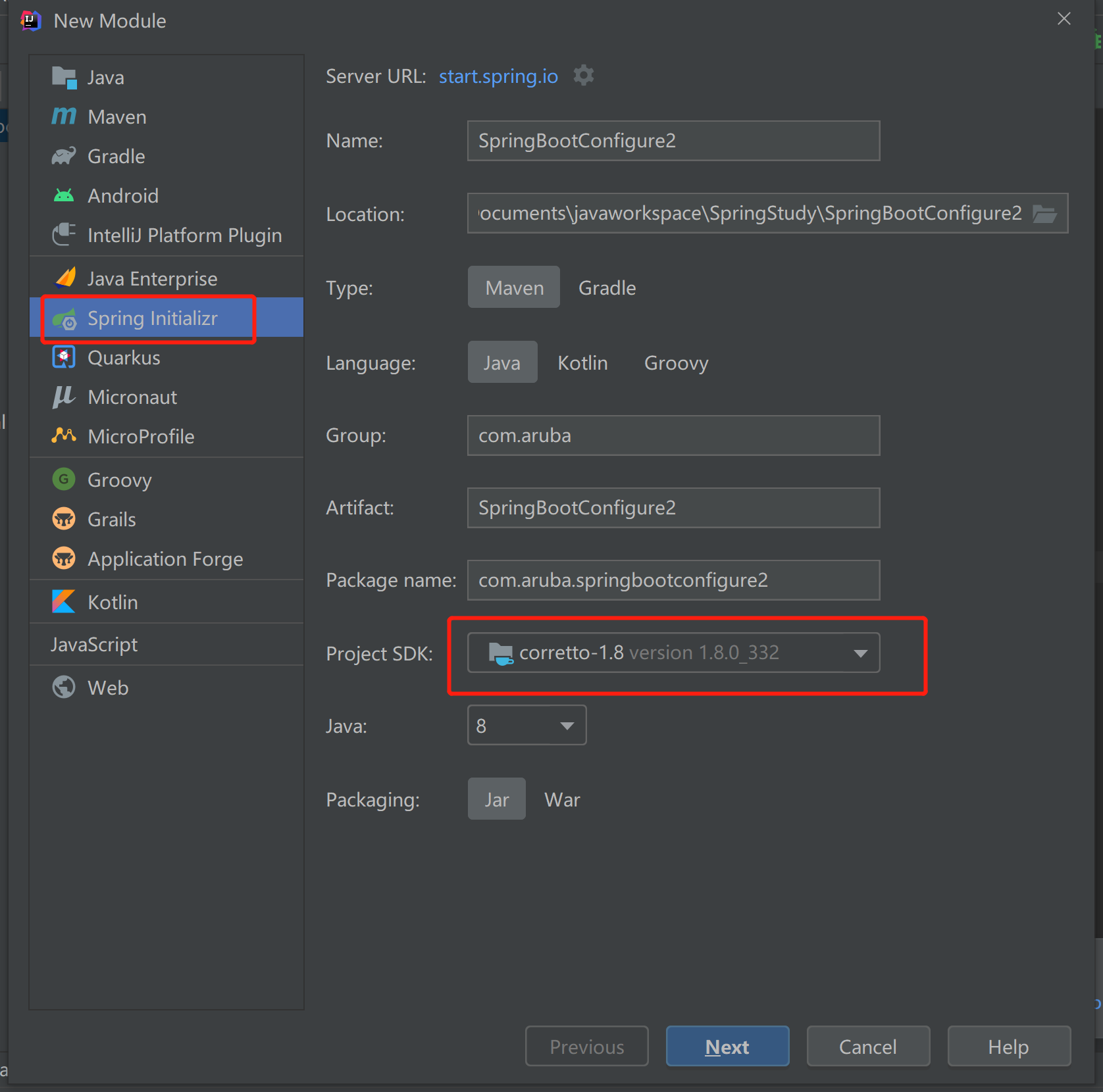Click the Groovy green G icon
The height and width of the screenshot is (1092, 1103).
[64, 479]
